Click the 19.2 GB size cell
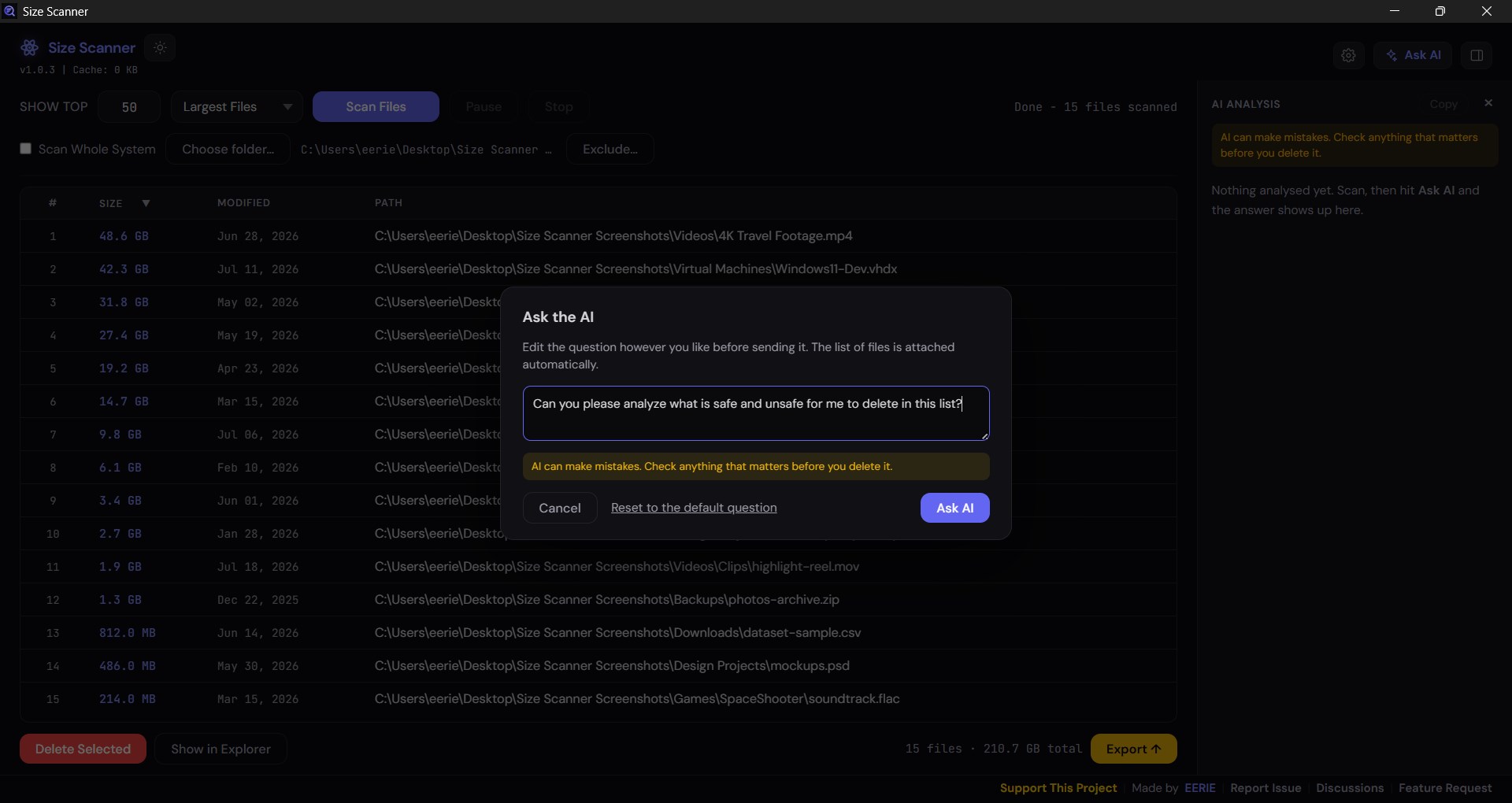Viewport: 1512px width, 803px height. click(124, 368)
